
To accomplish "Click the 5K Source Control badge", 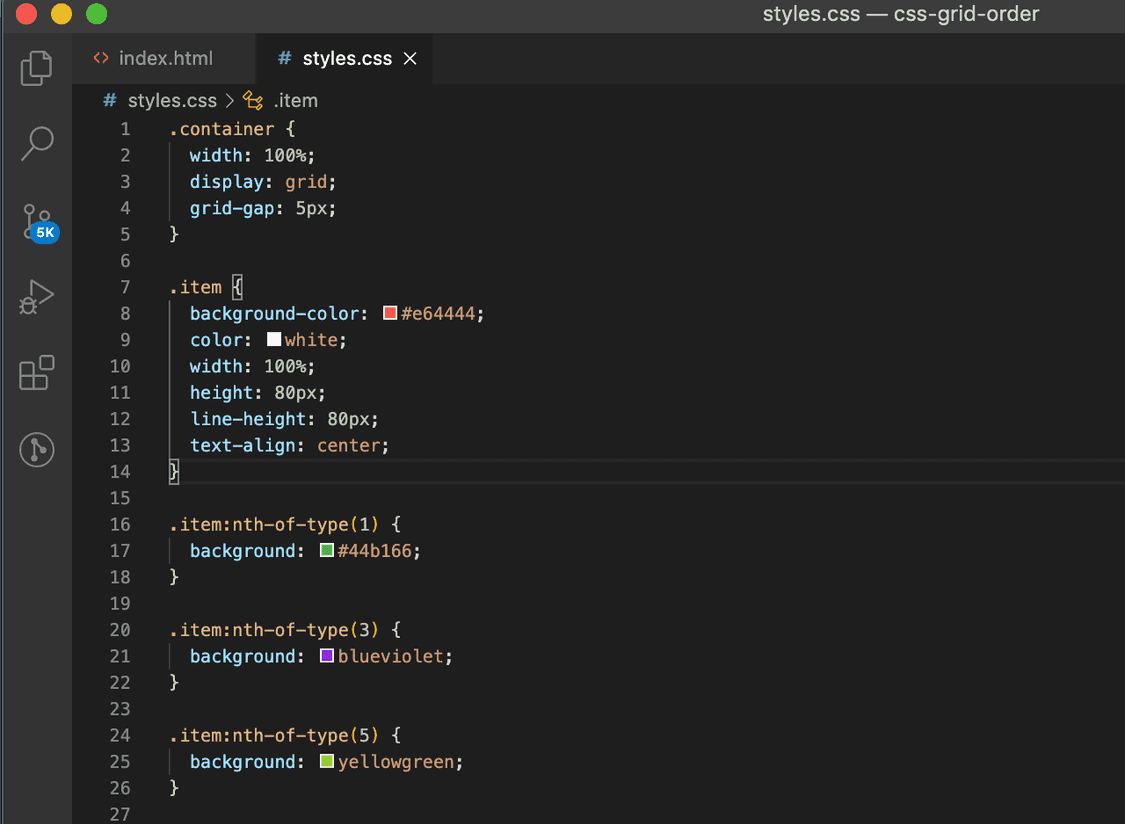I will tap(46, 232).
